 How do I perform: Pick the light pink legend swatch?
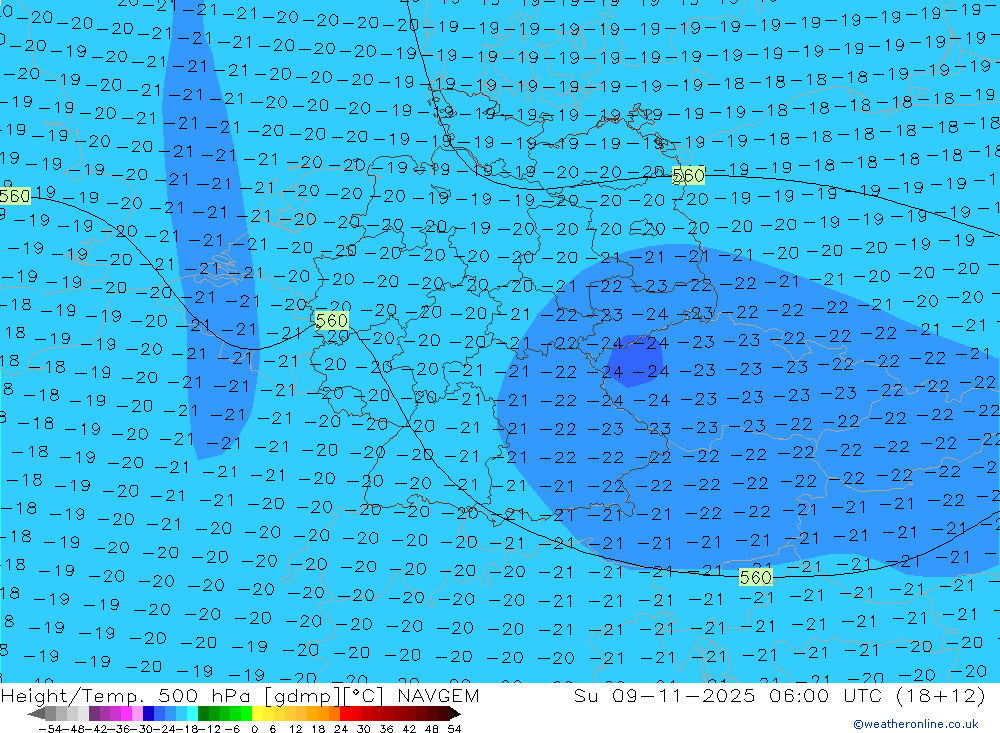click(x=137, y=713)
